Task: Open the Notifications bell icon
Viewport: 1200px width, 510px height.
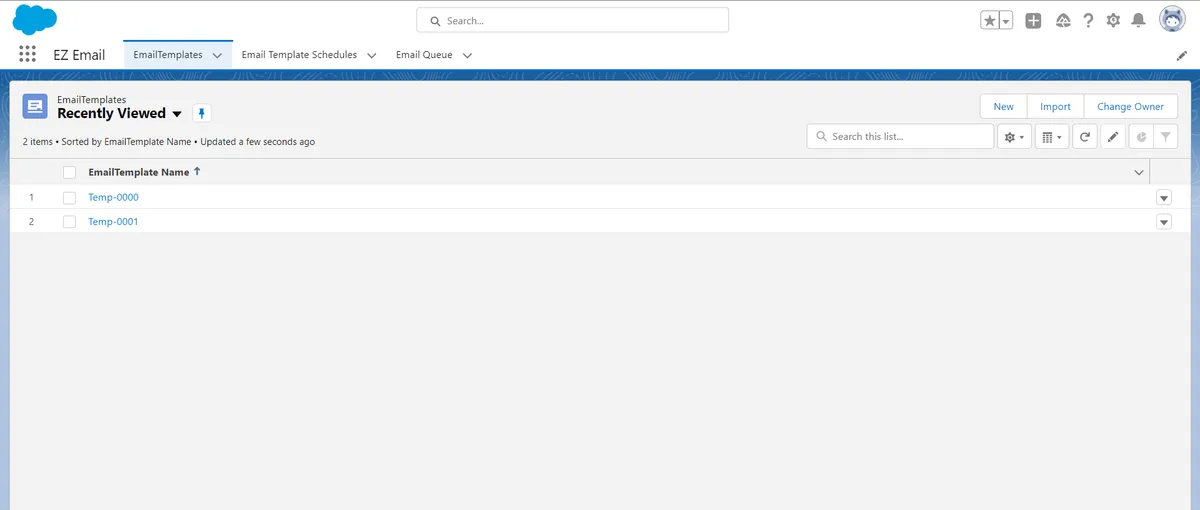Action: 1139,20
